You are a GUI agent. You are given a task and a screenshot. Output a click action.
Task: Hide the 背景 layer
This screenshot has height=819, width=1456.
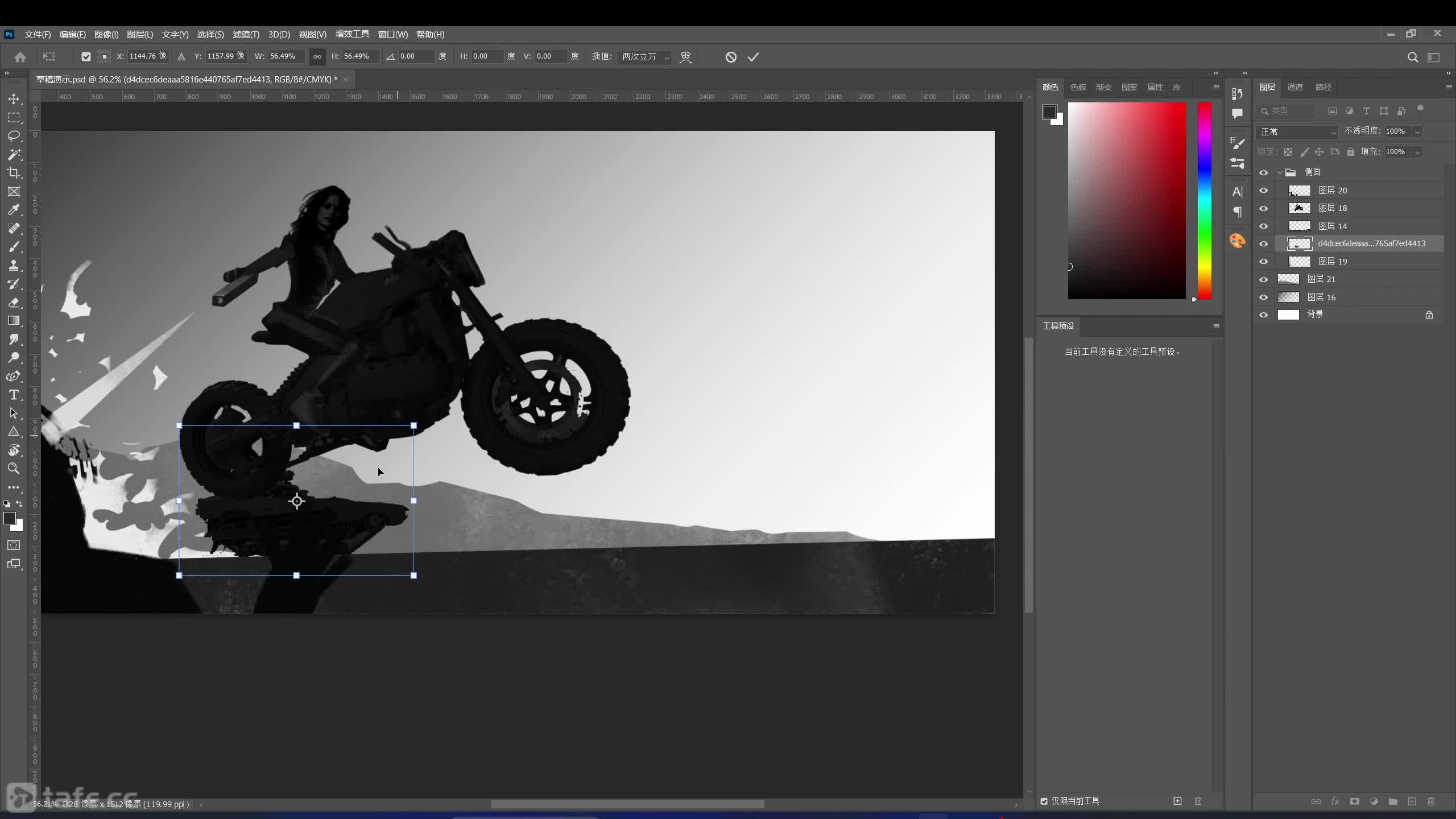1263,315
